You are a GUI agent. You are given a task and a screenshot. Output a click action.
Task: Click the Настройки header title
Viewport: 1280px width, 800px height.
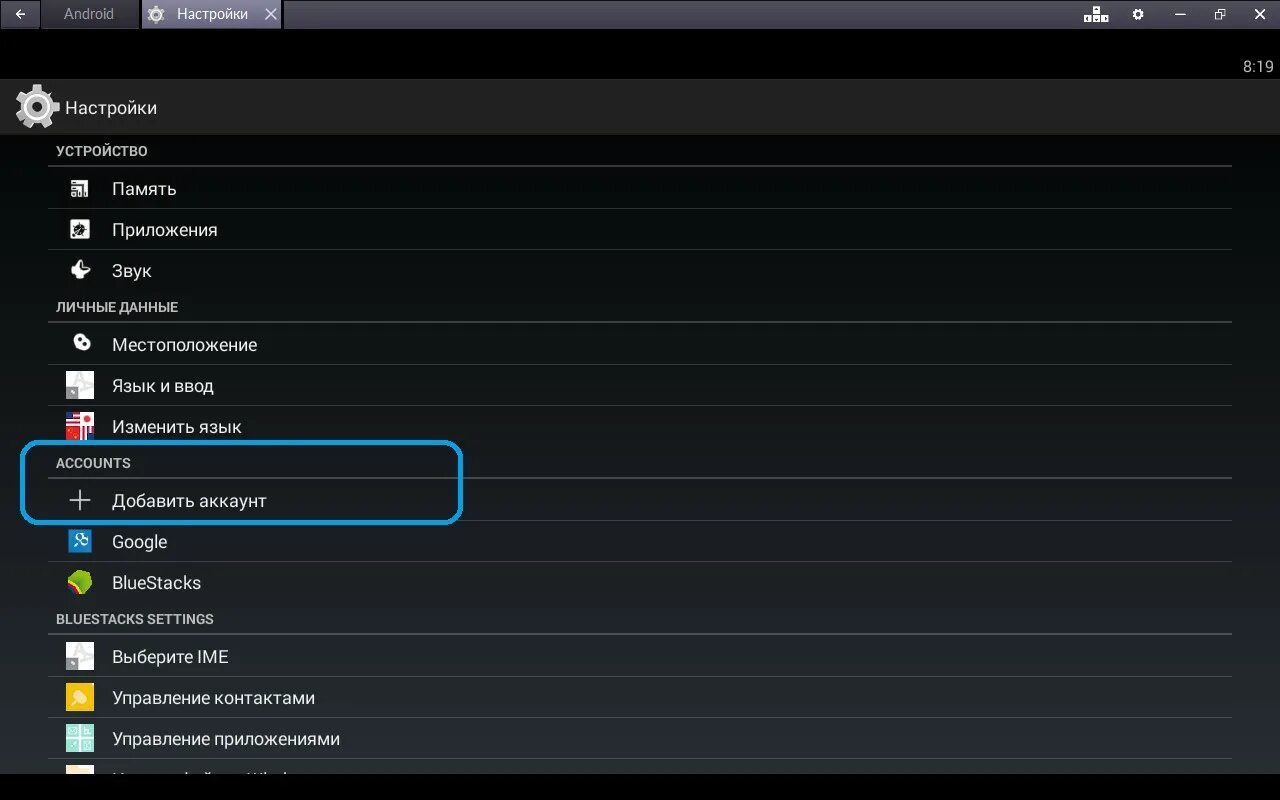(111, 108)
